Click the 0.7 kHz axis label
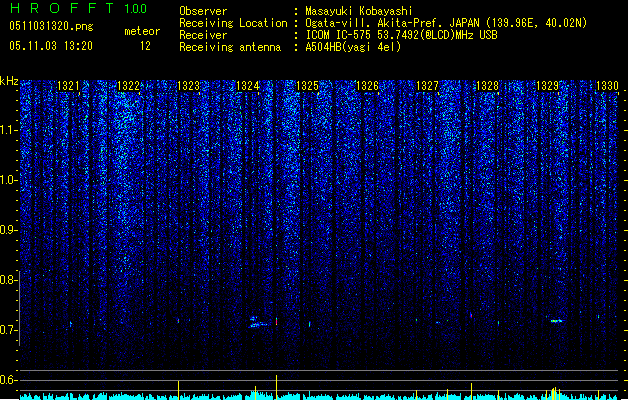The width and height of the screenshot is (629, 400). pyautogui.click(x=9, y=330)
